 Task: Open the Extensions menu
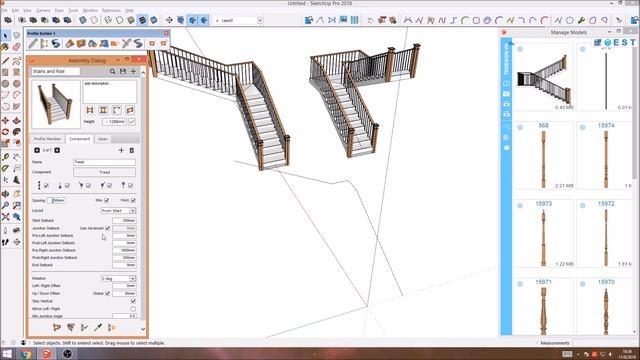[x=111, y=10]
